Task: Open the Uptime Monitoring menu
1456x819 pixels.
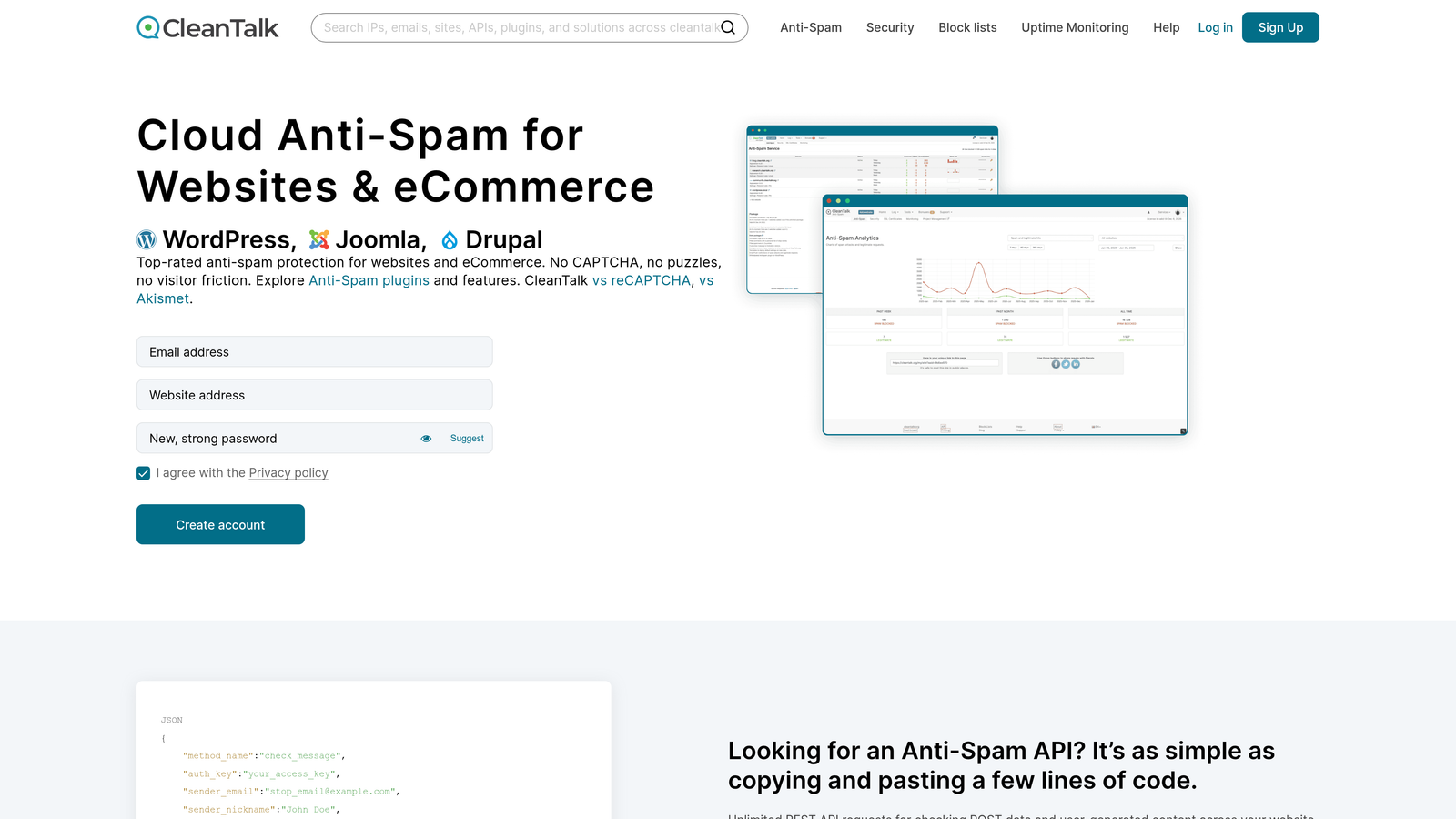Action: (1075, 27)
